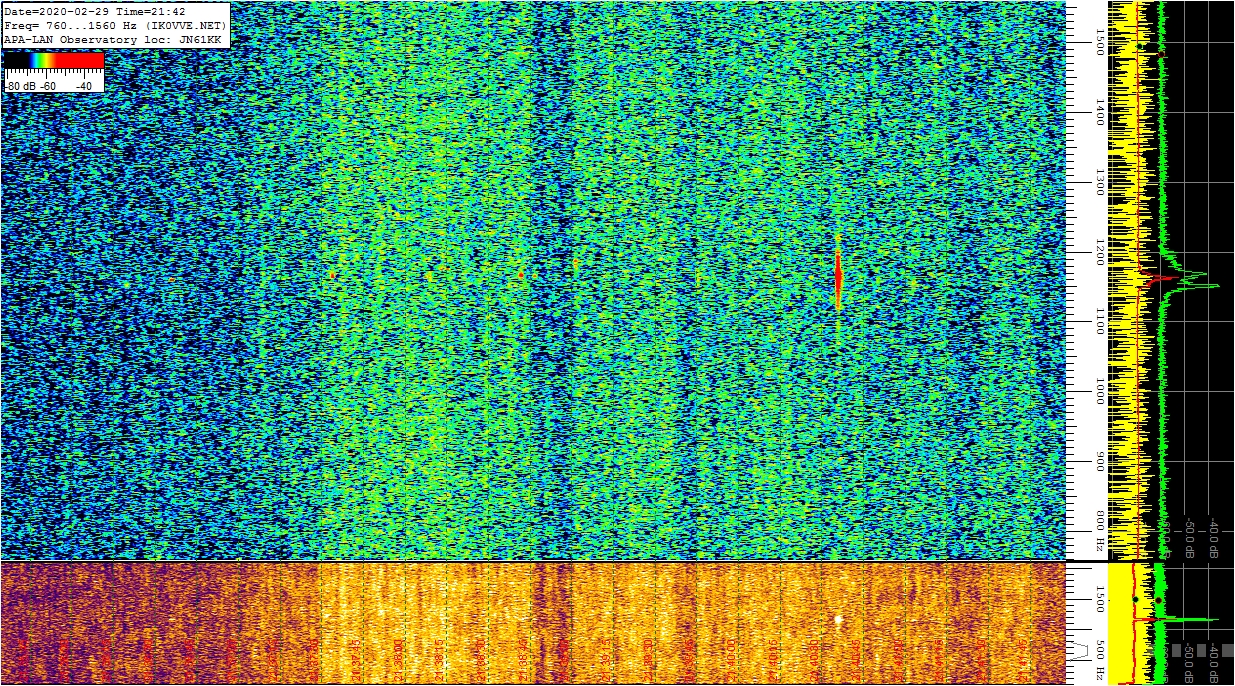The height and width of the screenshot is (686, 1235).
Task: Click the Date=2020-02-29 Time=21:42 header line
Action: (x=95, y=12)
